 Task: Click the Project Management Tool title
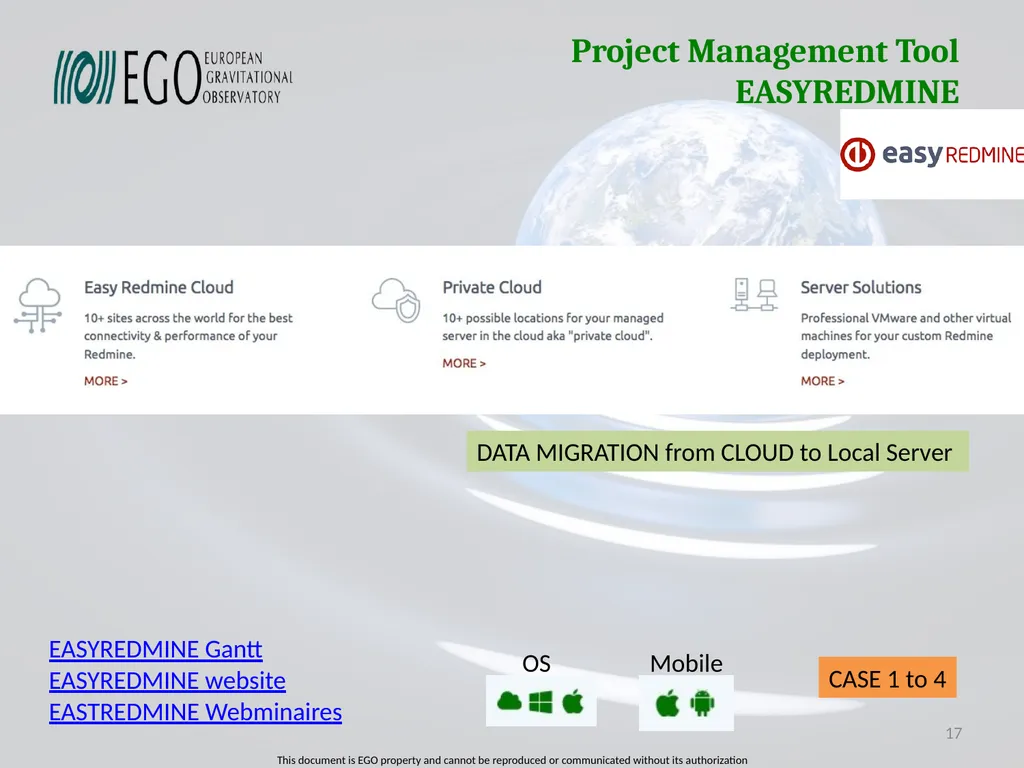765,51
